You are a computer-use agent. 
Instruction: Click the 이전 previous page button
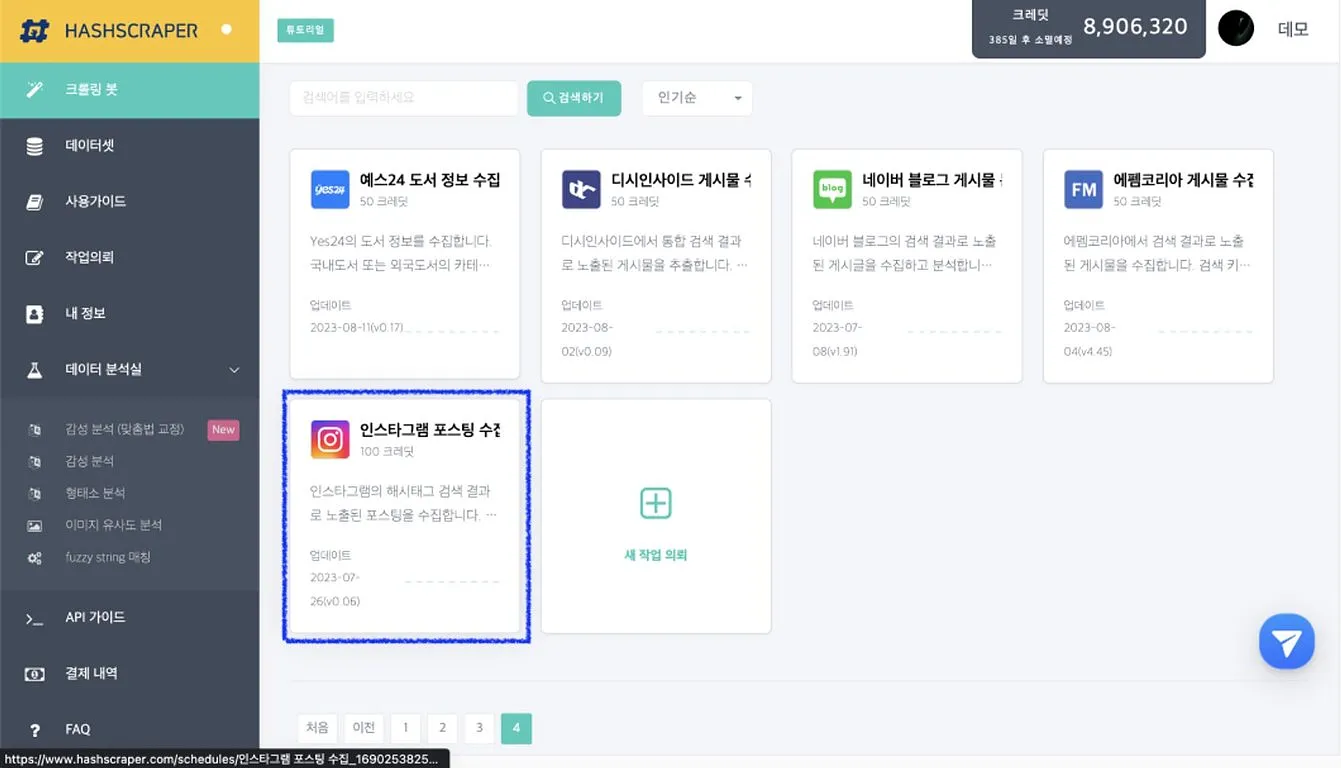(x=364, y=728)
